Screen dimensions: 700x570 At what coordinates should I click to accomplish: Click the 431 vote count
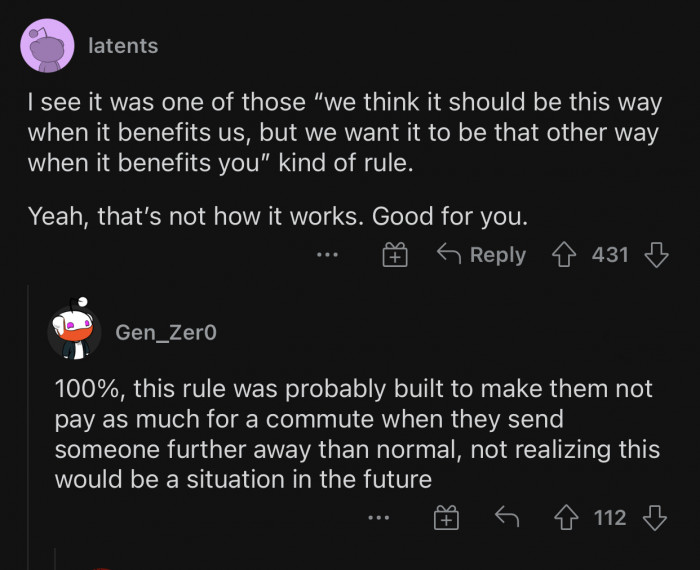pos(610,255)
